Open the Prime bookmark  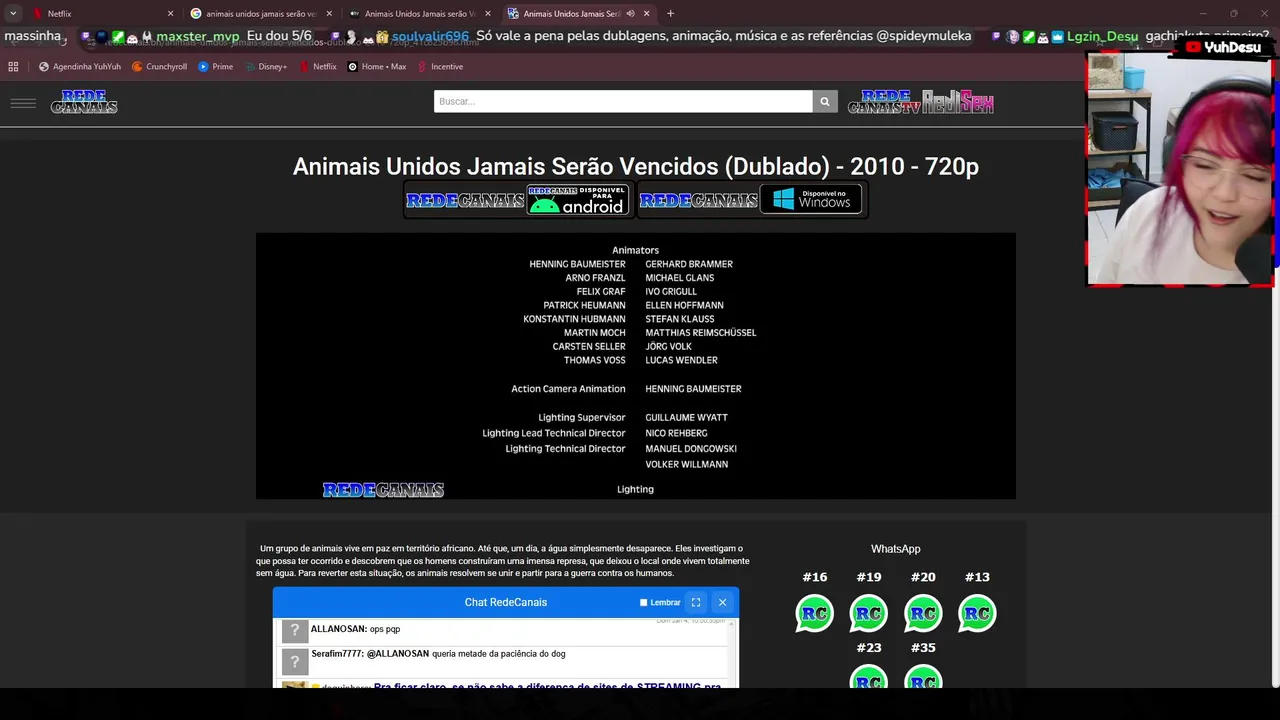[216, 67]
